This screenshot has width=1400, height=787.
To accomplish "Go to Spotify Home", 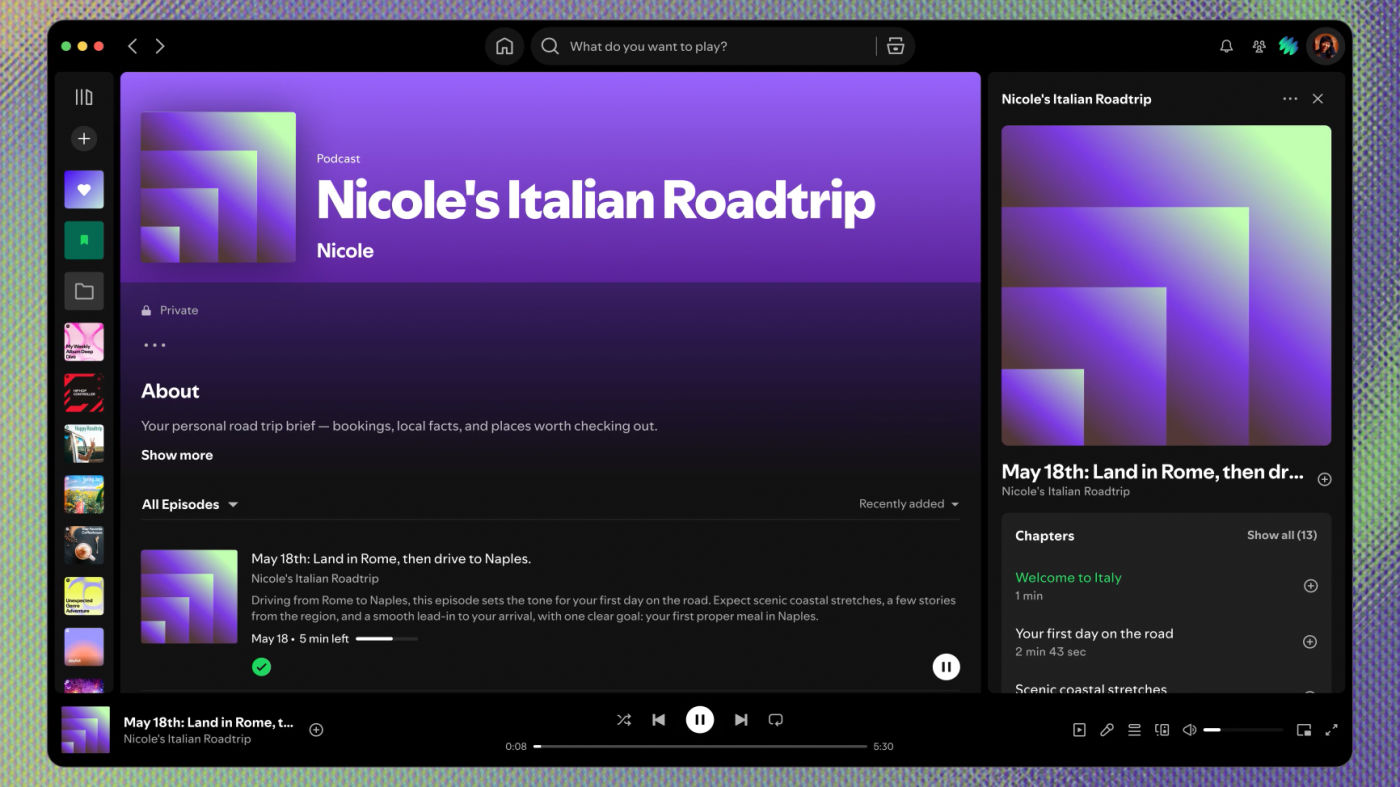I will pyautogui.click(x=504, y=46).
